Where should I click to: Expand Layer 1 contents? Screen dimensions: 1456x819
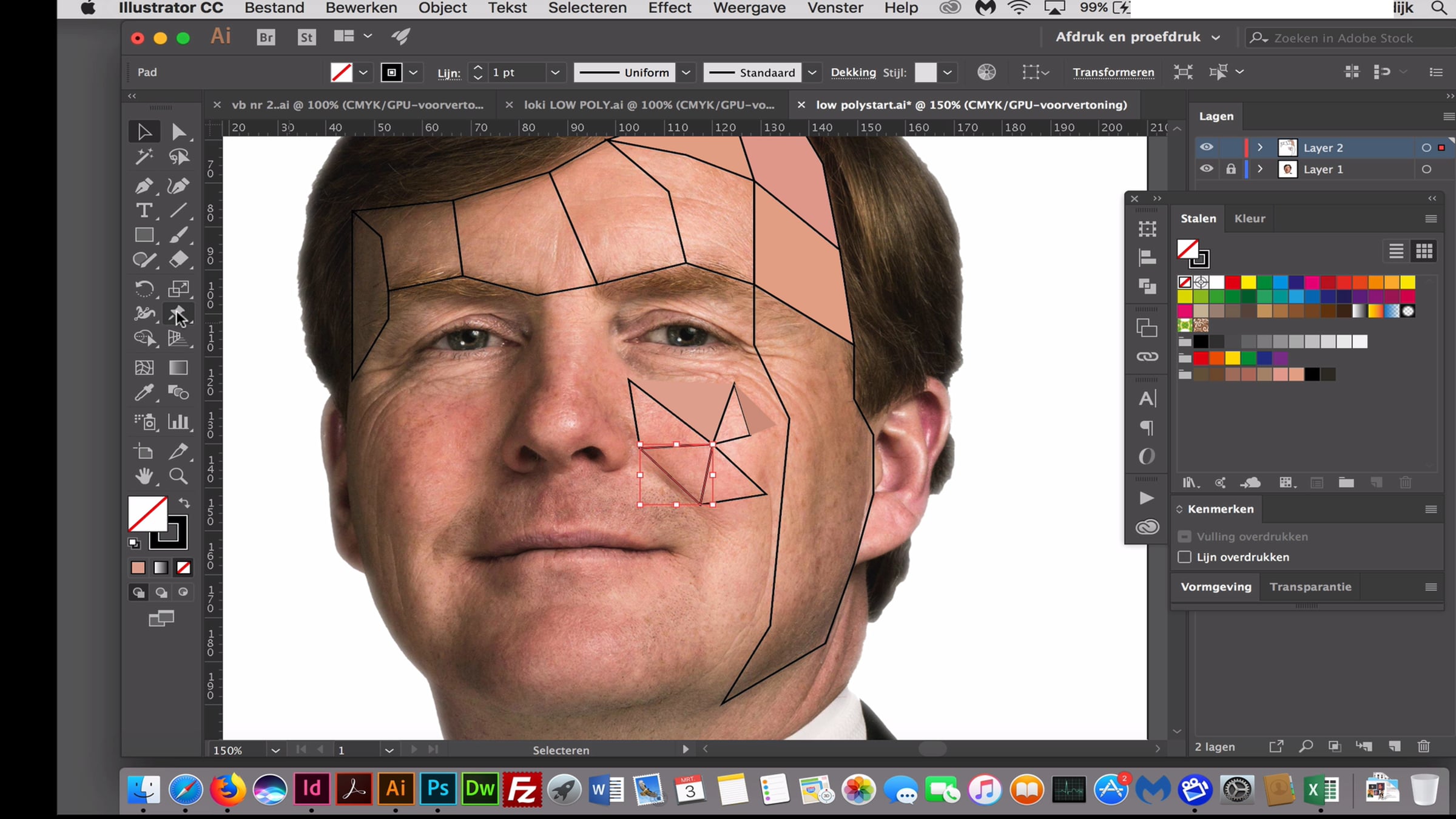coord(1260,169)
